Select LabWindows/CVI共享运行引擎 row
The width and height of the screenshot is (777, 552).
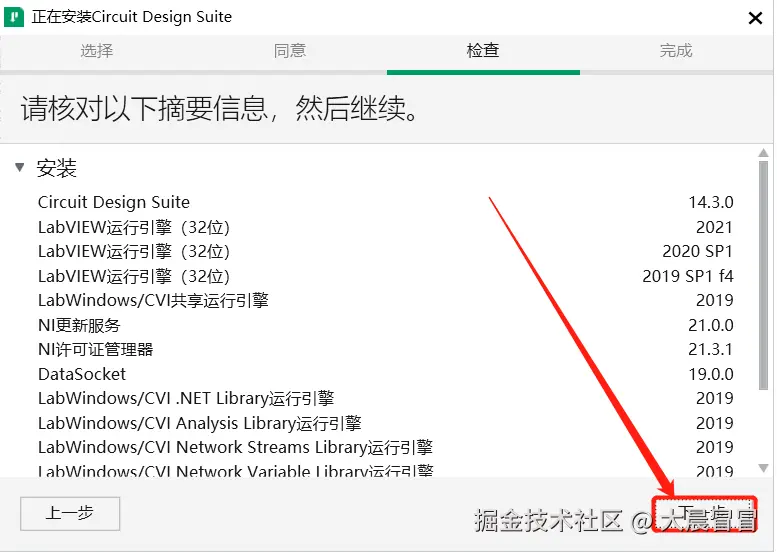[x=386, y=300]
